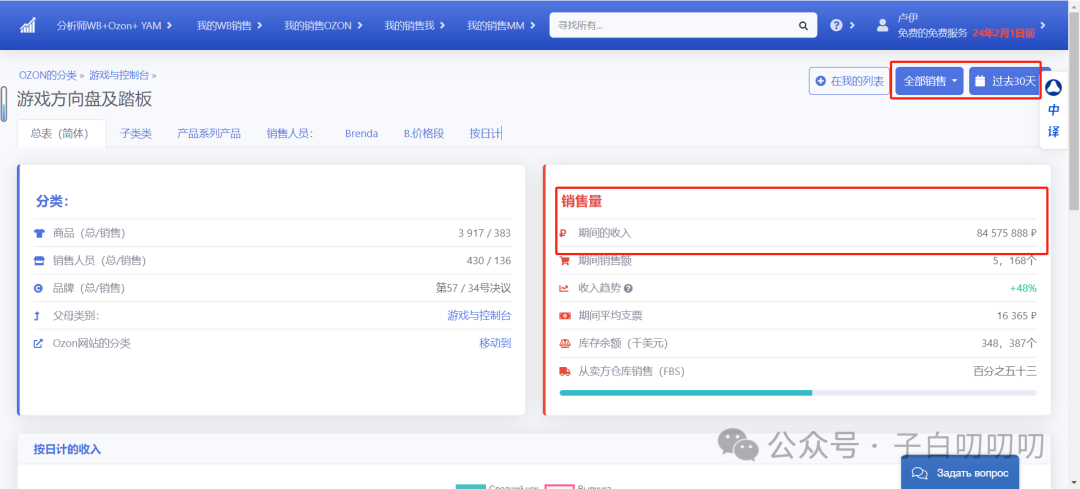Viewport: 1080px width, 489px height.
Task: Click the 24年2月1日前 expiry date text
Action: point(1004,32)
